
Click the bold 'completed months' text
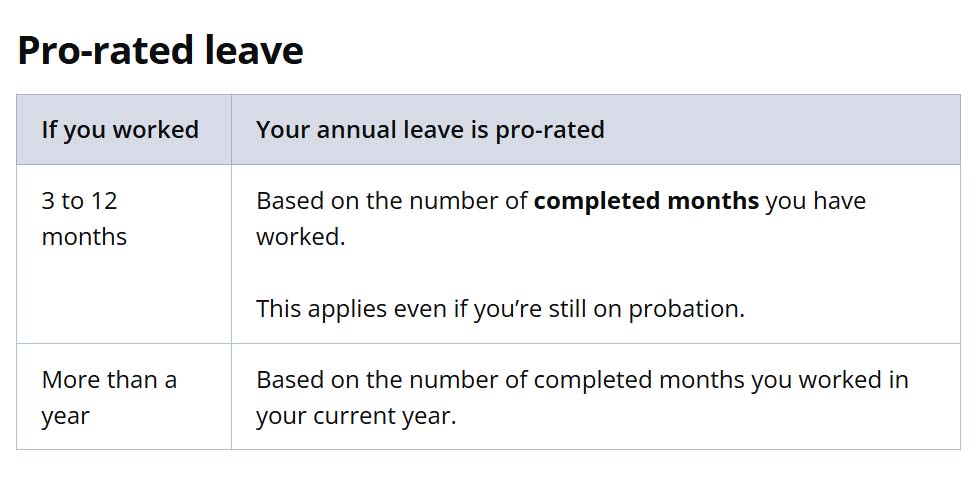[646, 201]
